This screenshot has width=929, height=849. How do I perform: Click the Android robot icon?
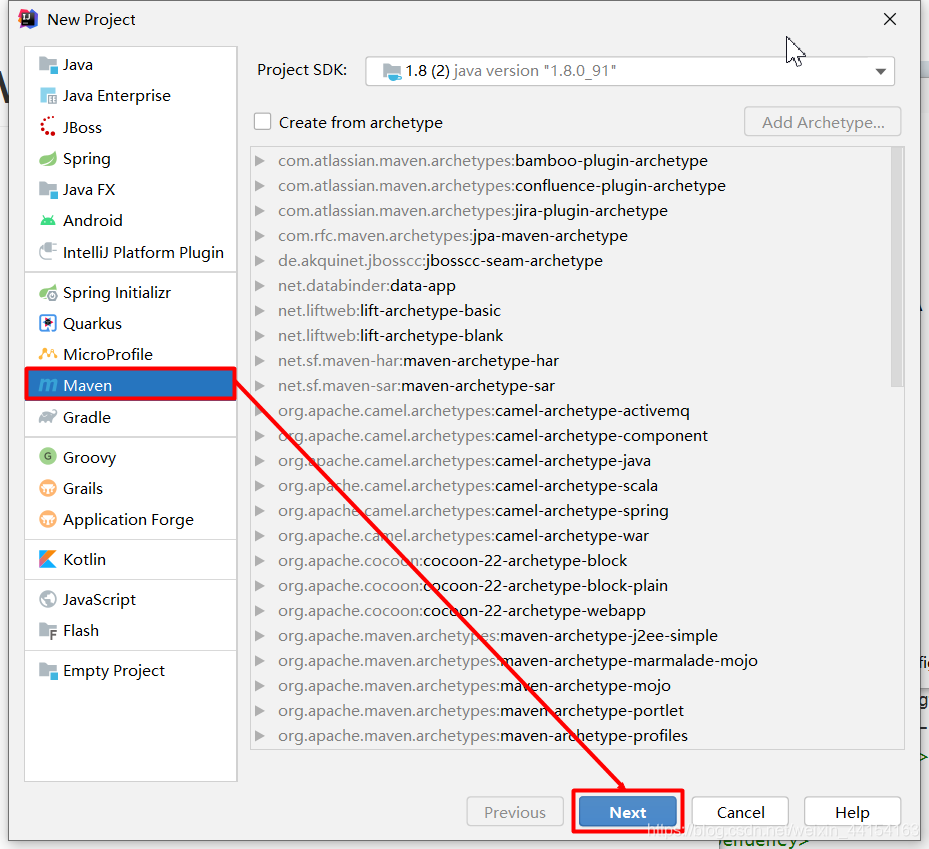tap(47, 220)
